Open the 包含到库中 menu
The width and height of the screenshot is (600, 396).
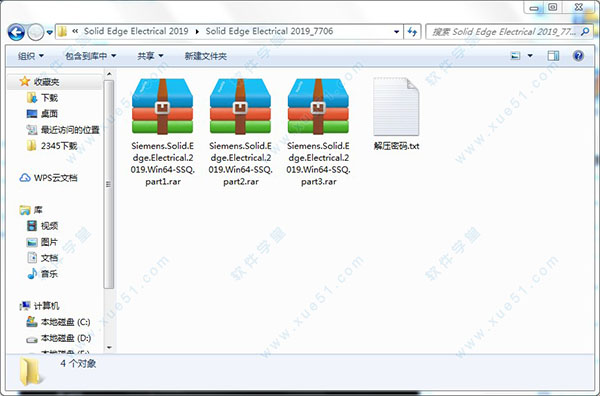tap(91, 56)
